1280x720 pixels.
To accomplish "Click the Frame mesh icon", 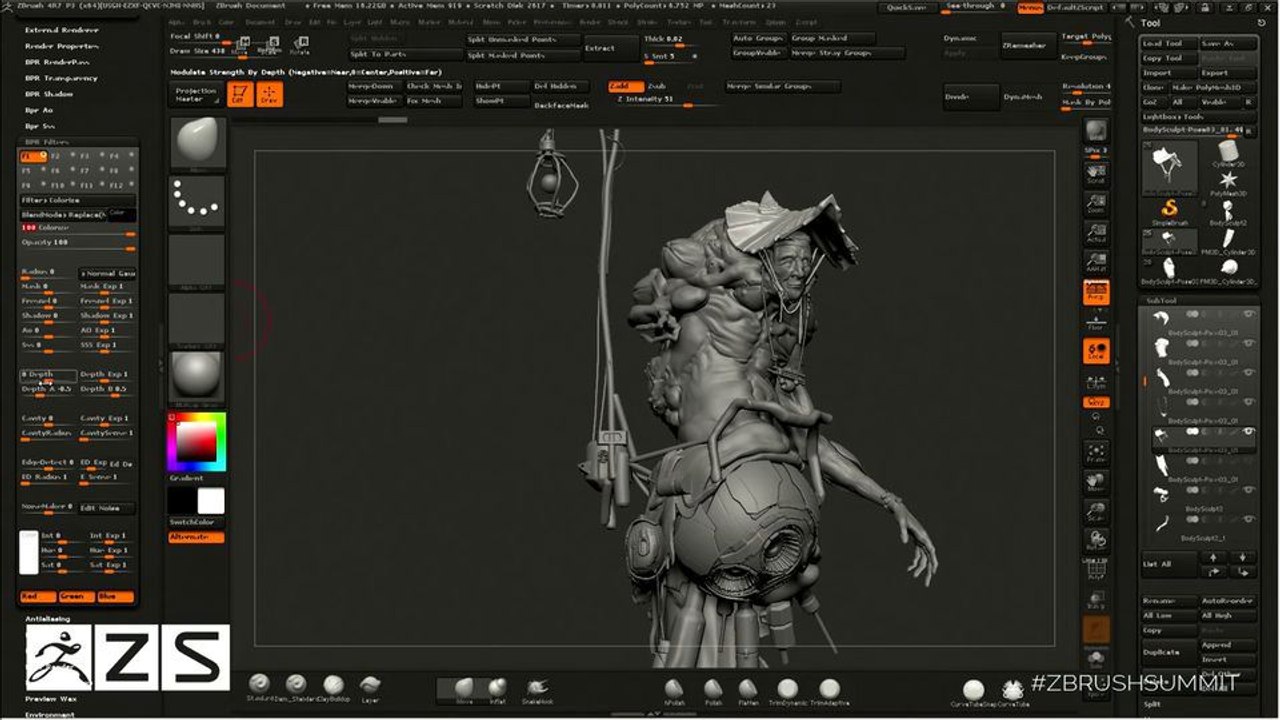I will (x=1097, y=453).
